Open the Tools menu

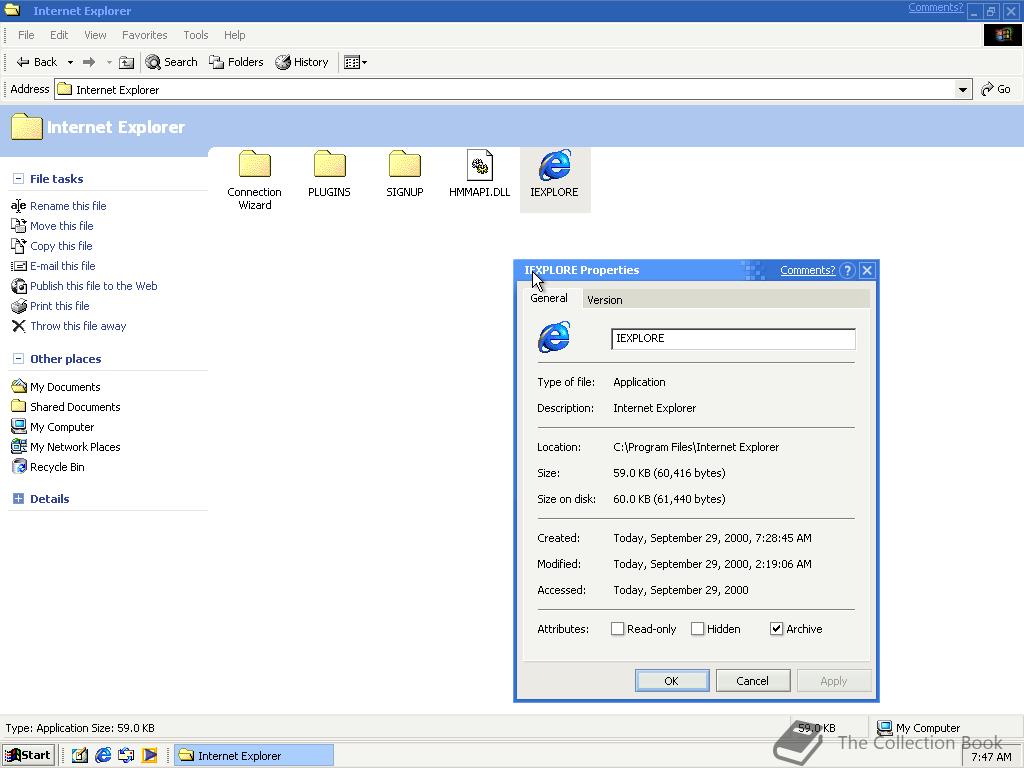(195, 35)
